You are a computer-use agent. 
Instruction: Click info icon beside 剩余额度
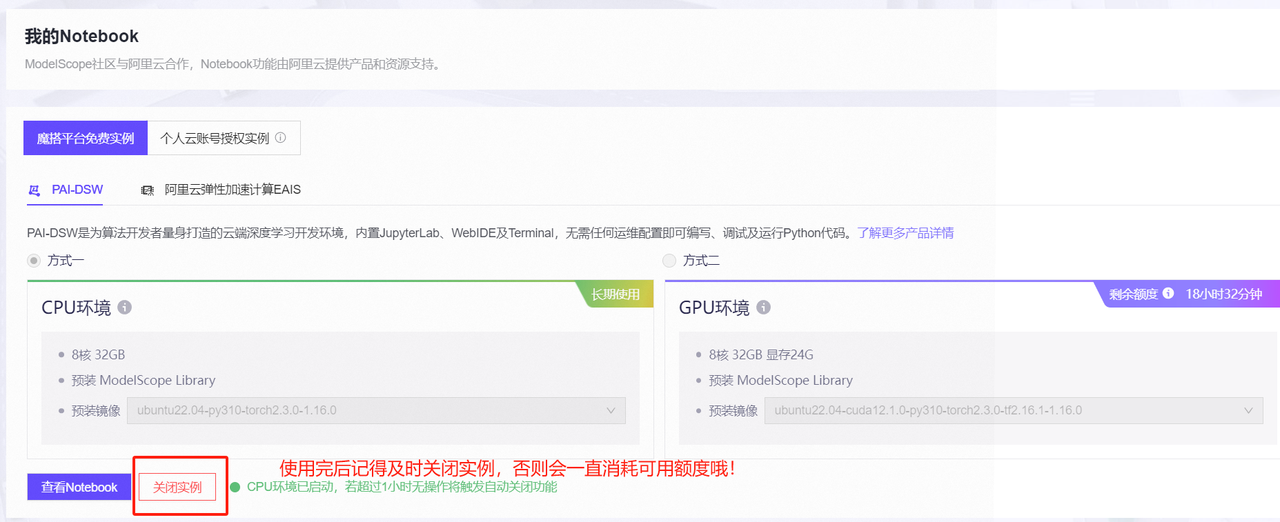tap(1168, 294)
